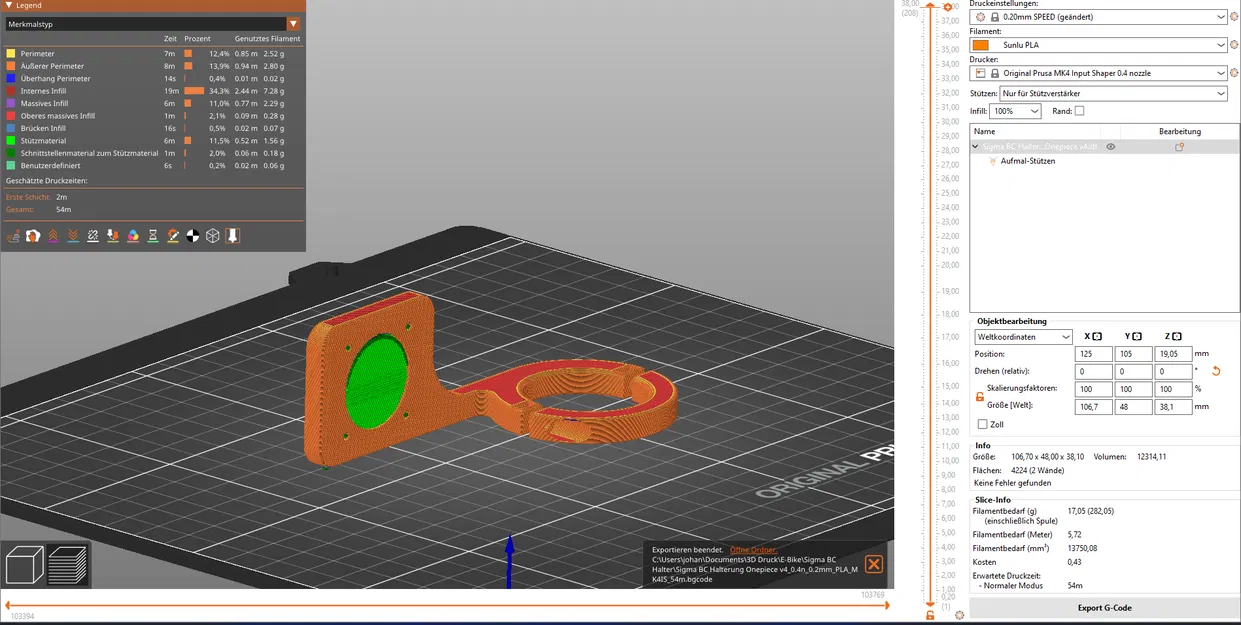Open filament settings gear next to Sunlu PLA
Viewport: 1241px width, 625px height.
(1234, 45)
